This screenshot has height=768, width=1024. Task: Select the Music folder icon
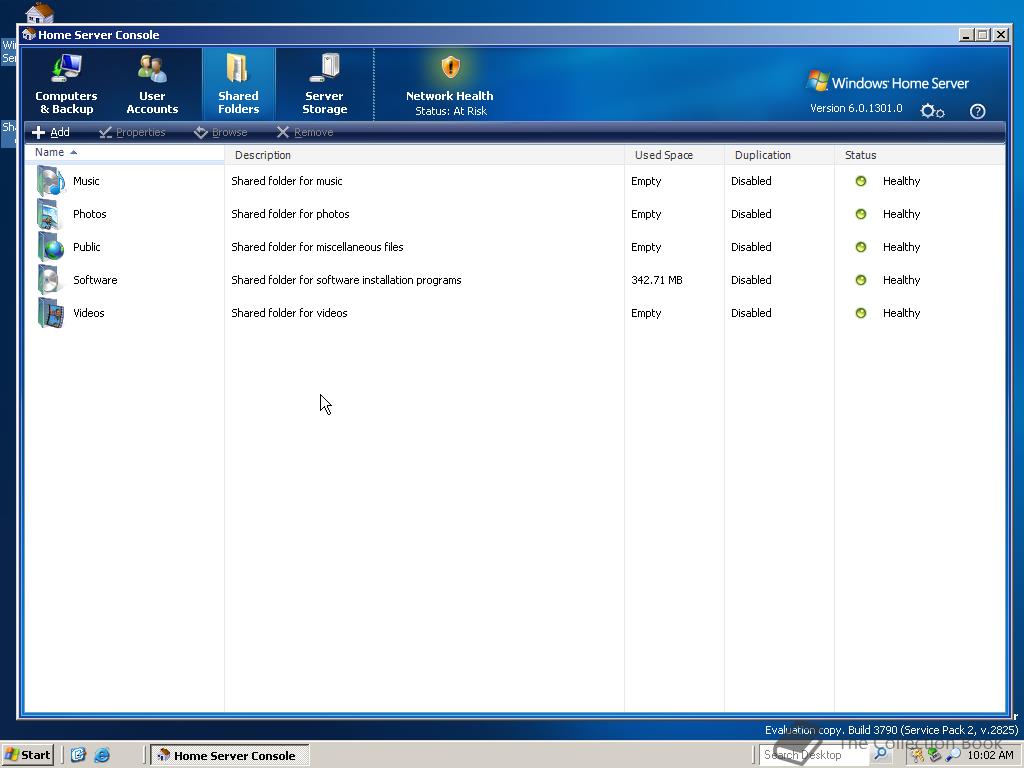[51, 181]
